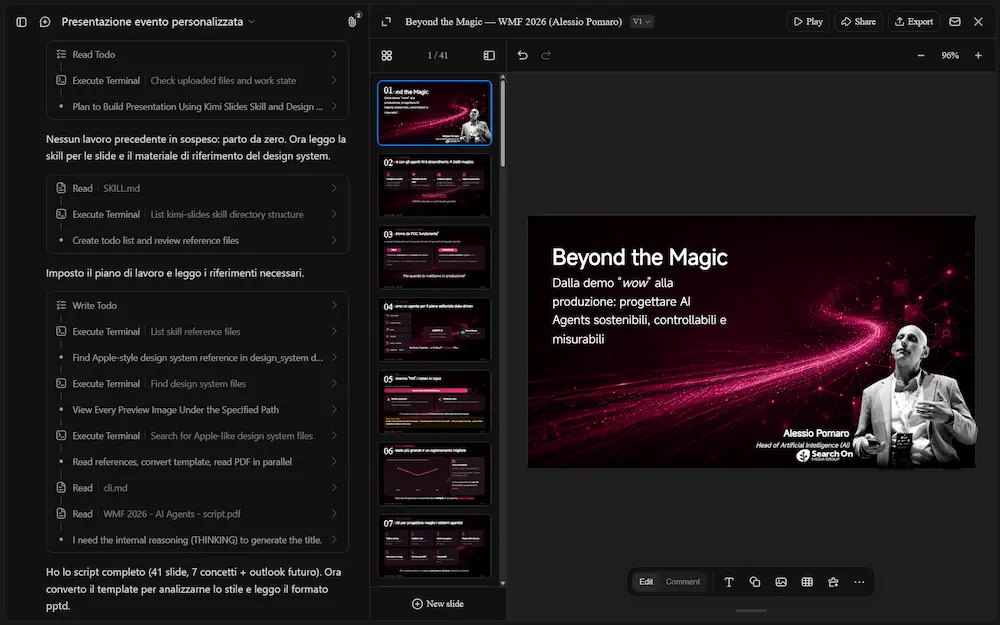Click the Alessio Pomaro name on slide

[816, 433]
